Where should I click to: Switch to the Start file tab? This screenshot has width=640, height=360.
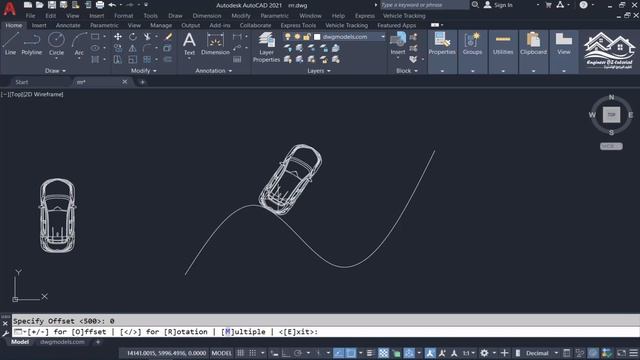click(x=22, y=82)
